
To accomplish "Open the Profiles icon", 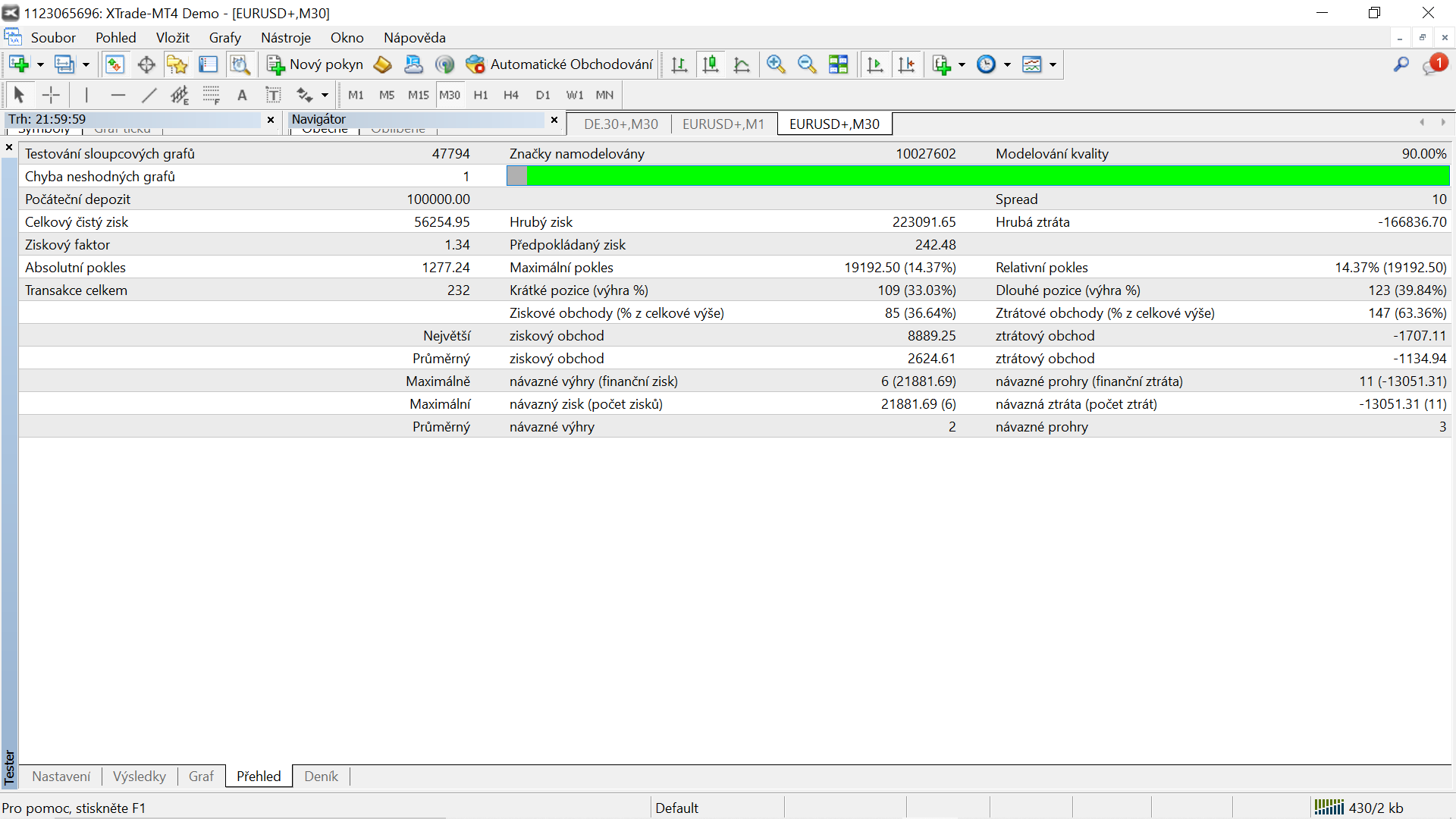I will click(64, 64).
